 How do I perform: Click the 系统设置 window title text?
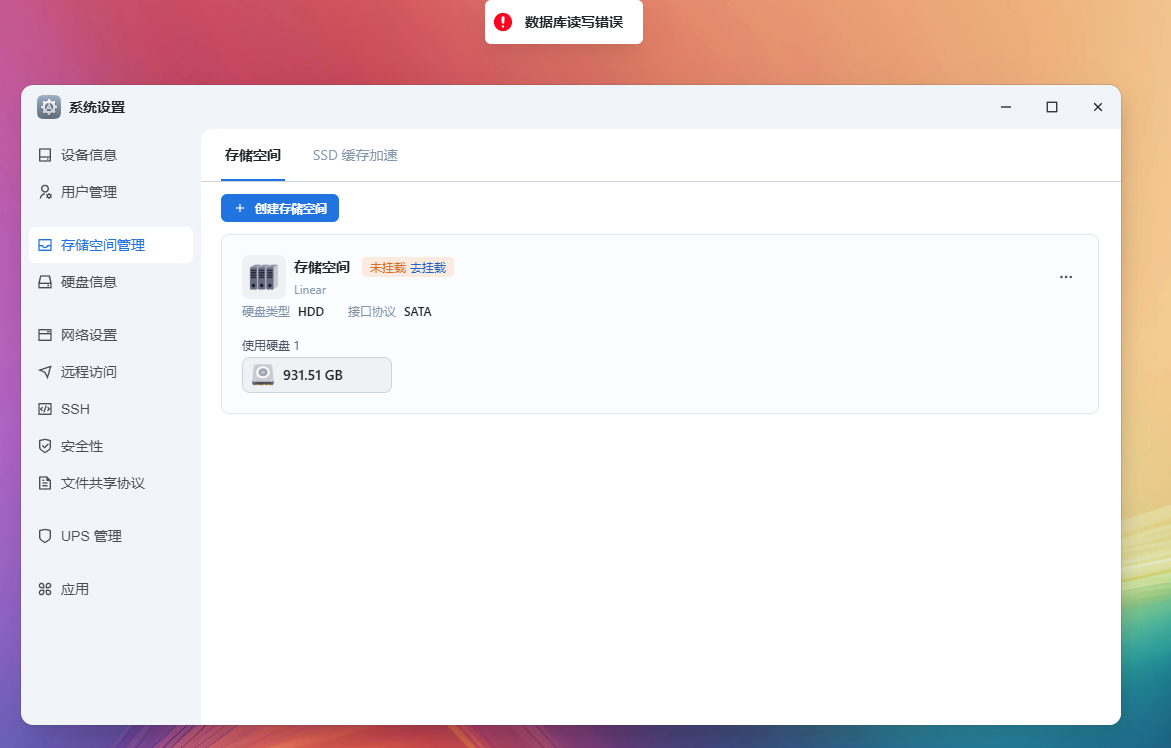coord(97,107)
